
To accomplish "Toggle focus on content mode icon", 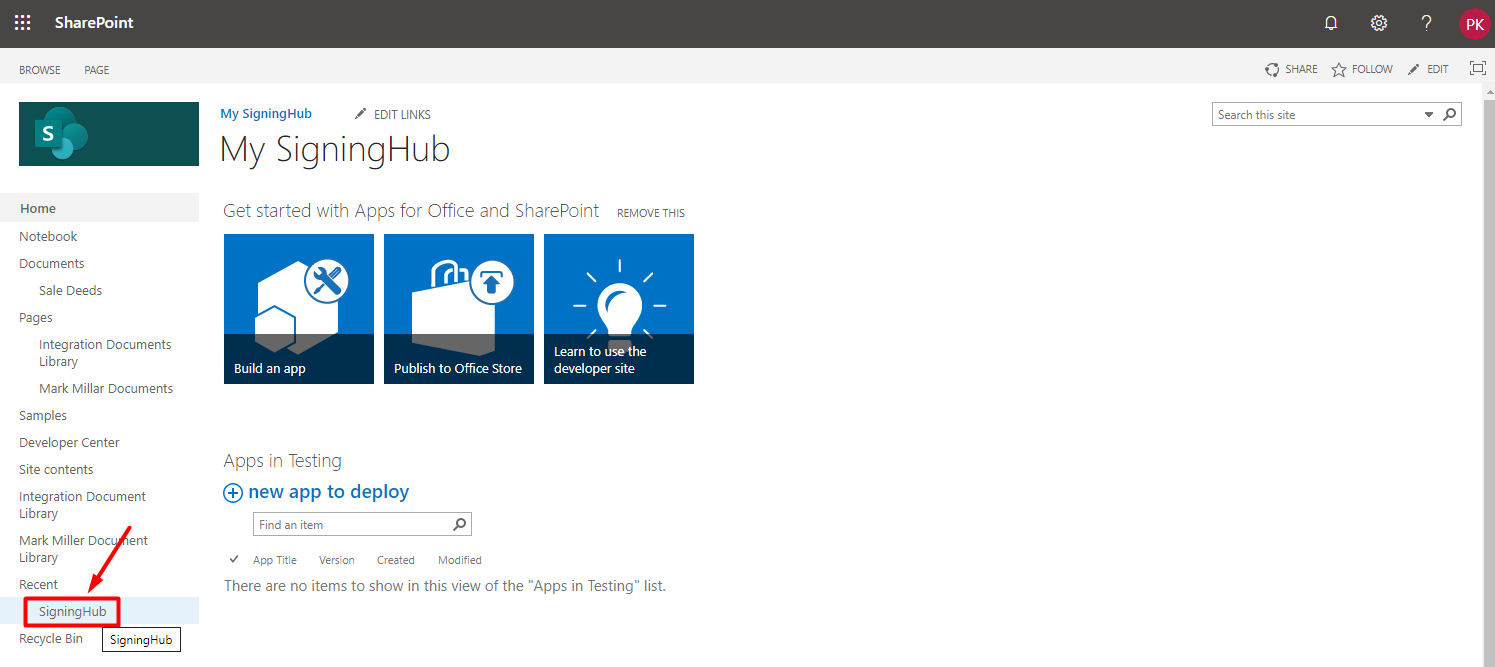I will coord(1477,68).
